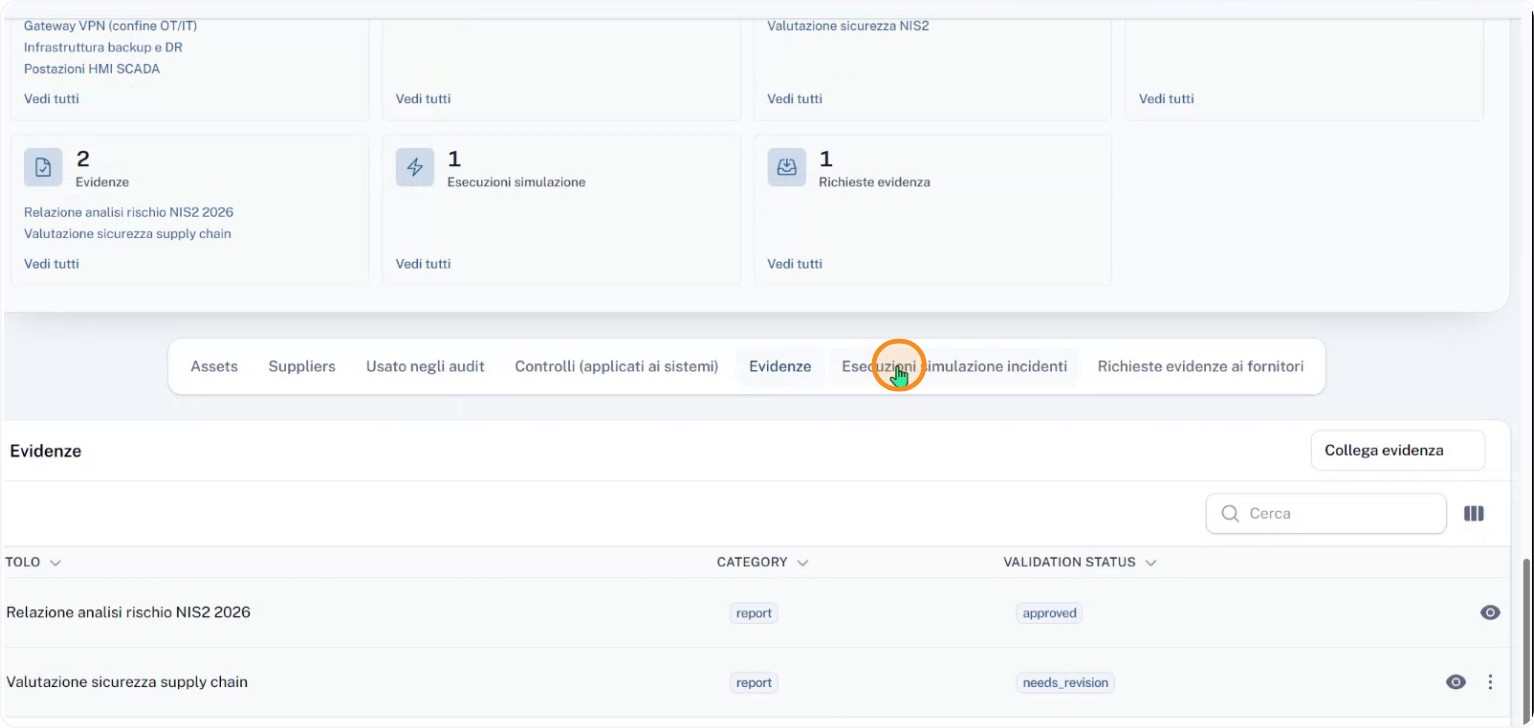The width and height of the screenshot is (1534, 728).
Task: Switch to Richieste evidenze ai fornitori tab
Action: tap(1200, 366)
